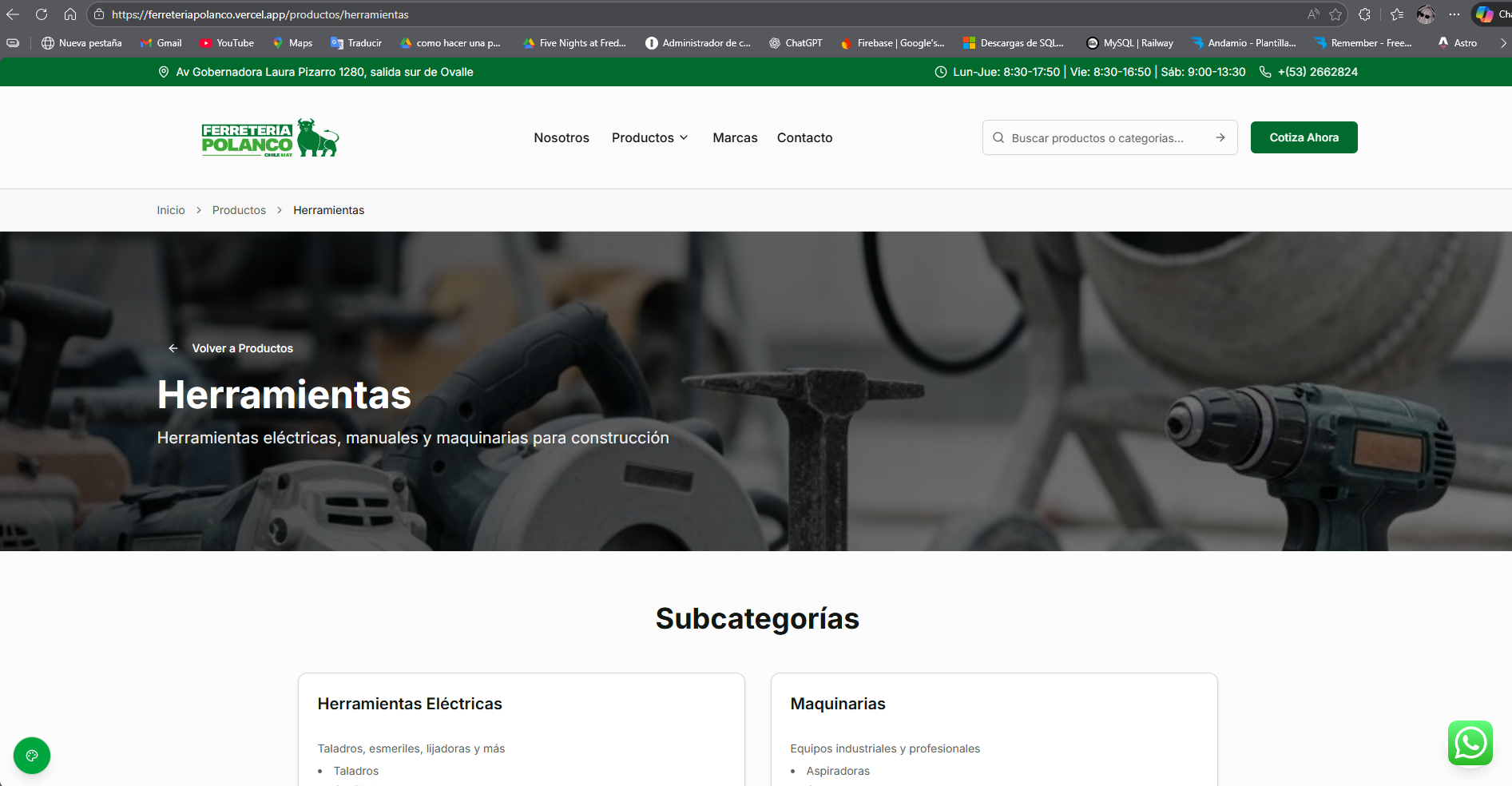Screen dimensions: 1512x786
Task: Open the Nosotros menu item
Action: click(x=562, y=137)
